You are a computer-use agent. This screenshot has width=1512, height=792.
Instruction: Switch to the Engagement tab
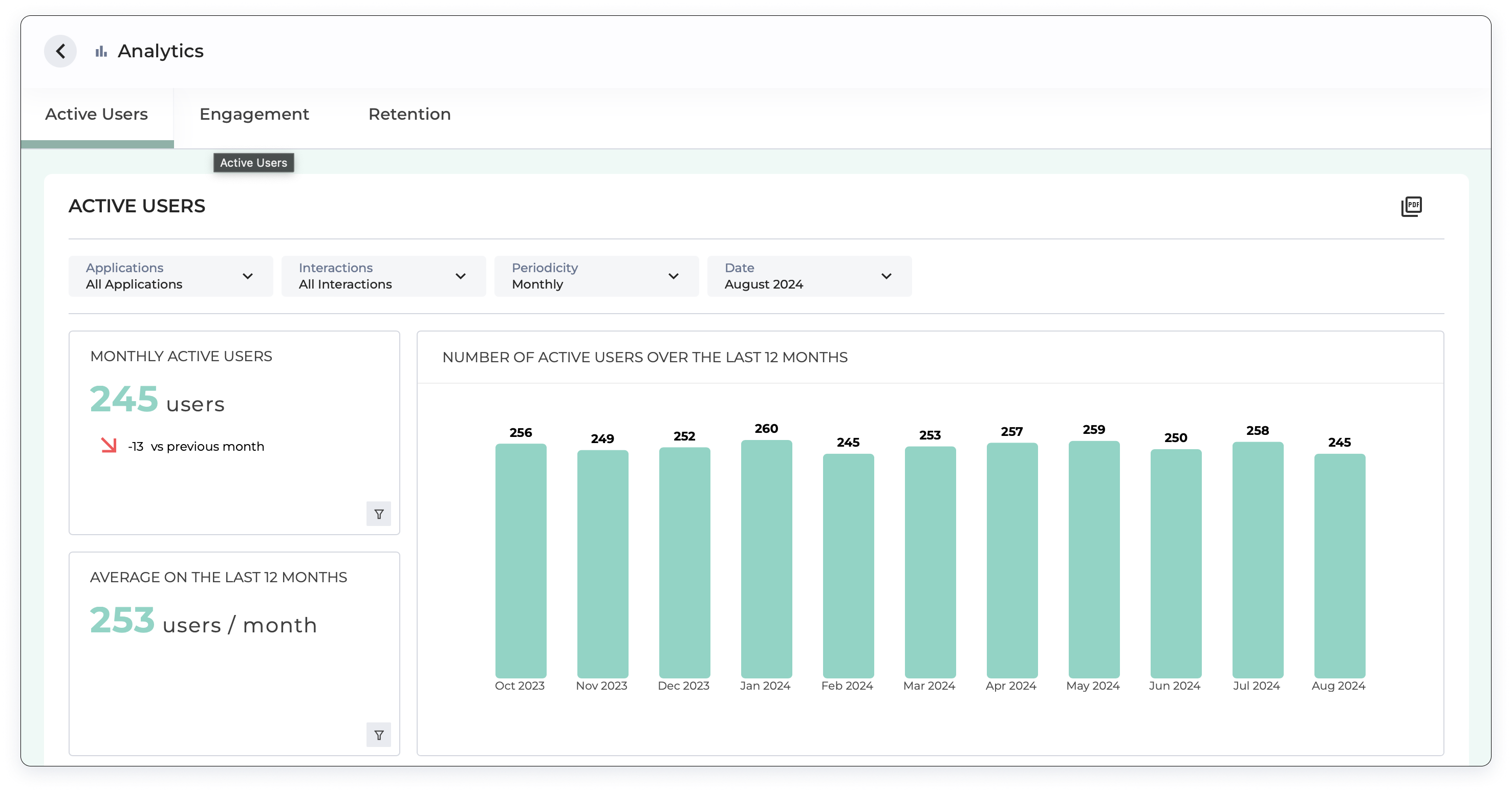(254, 114)
